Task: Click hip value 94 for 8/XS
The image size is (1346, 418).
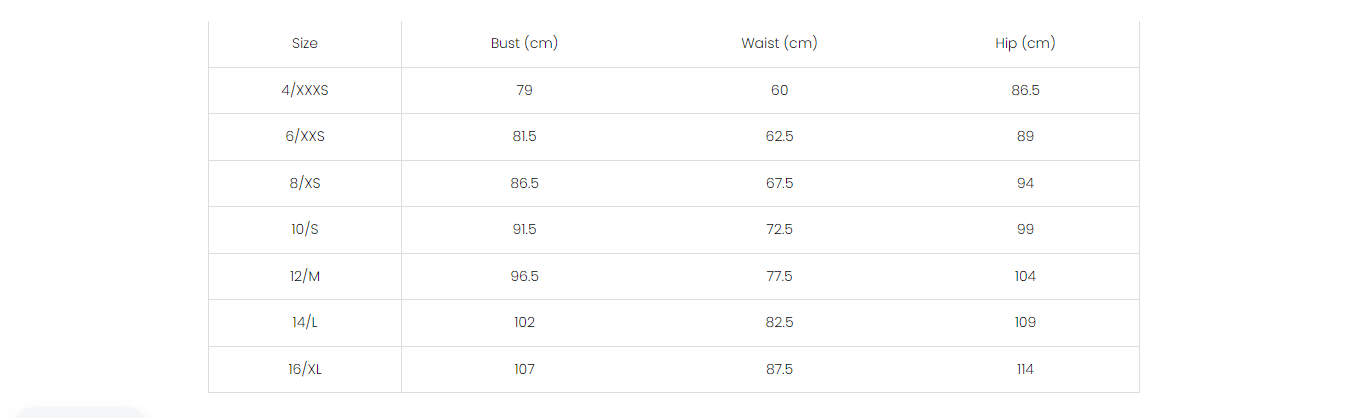Action: pyautogui.click(x=1025, y=183)
